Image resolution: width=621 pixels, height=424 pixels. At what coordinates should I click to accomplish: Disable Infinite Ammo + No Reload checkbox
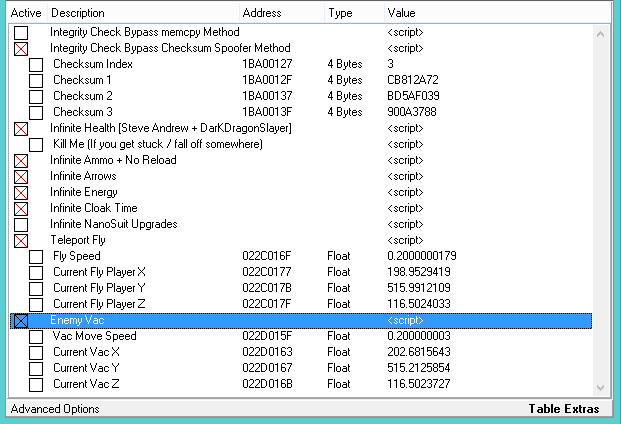(x=21, y=161)
